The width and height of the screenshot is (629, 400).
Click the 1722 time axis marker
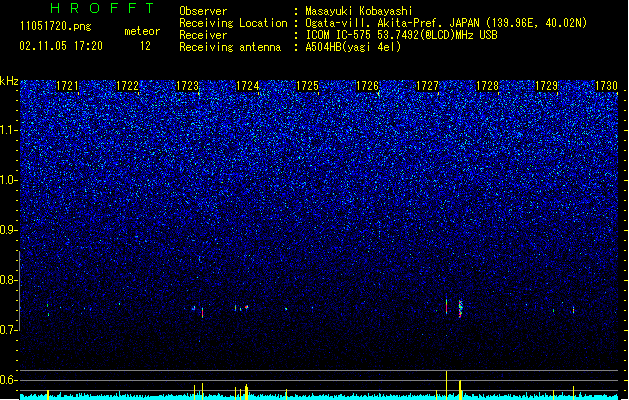point(127,86)
